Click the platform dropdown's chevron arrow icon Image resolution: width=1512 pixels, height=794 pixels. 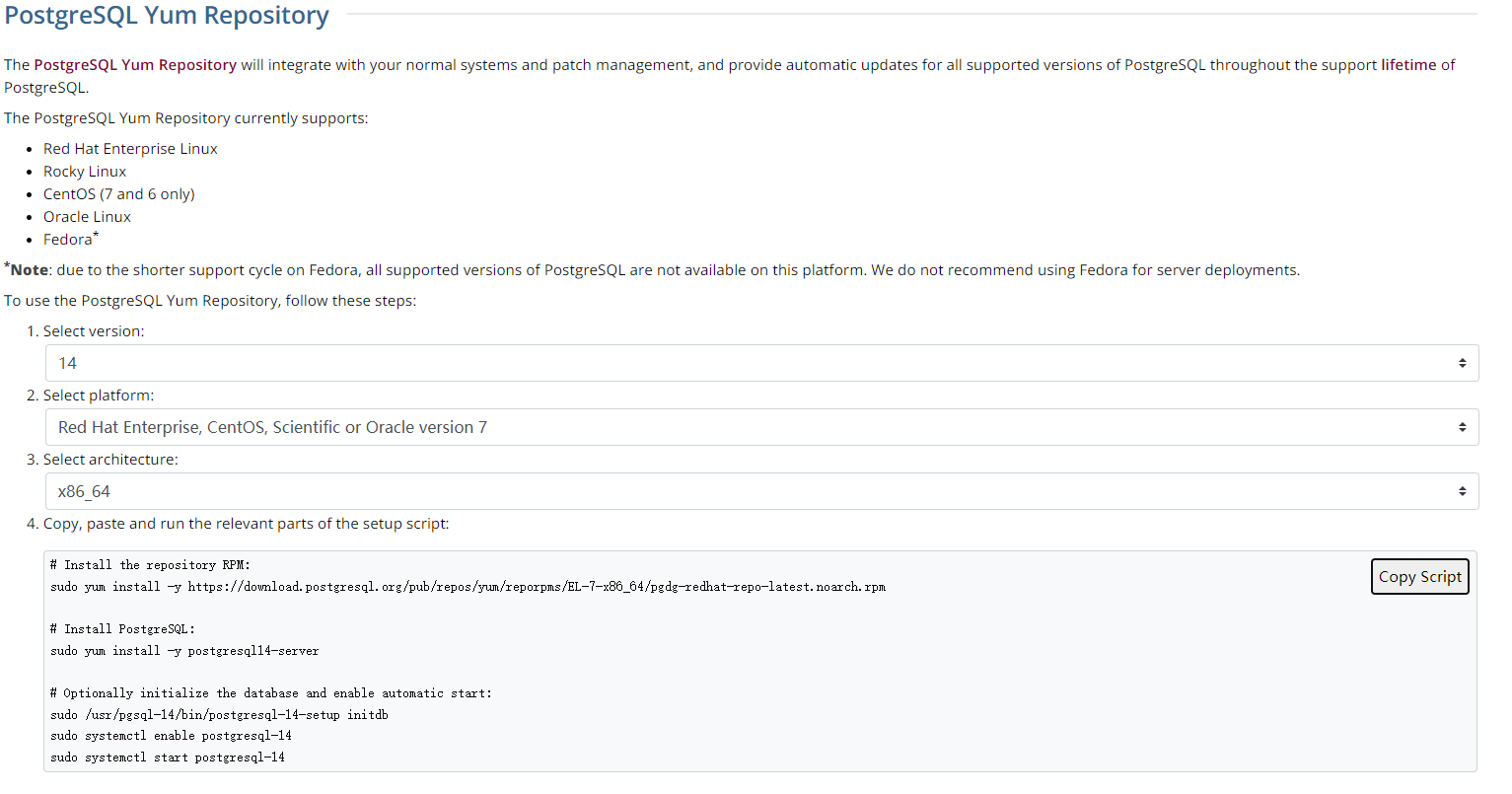(x=1464, y=426)
